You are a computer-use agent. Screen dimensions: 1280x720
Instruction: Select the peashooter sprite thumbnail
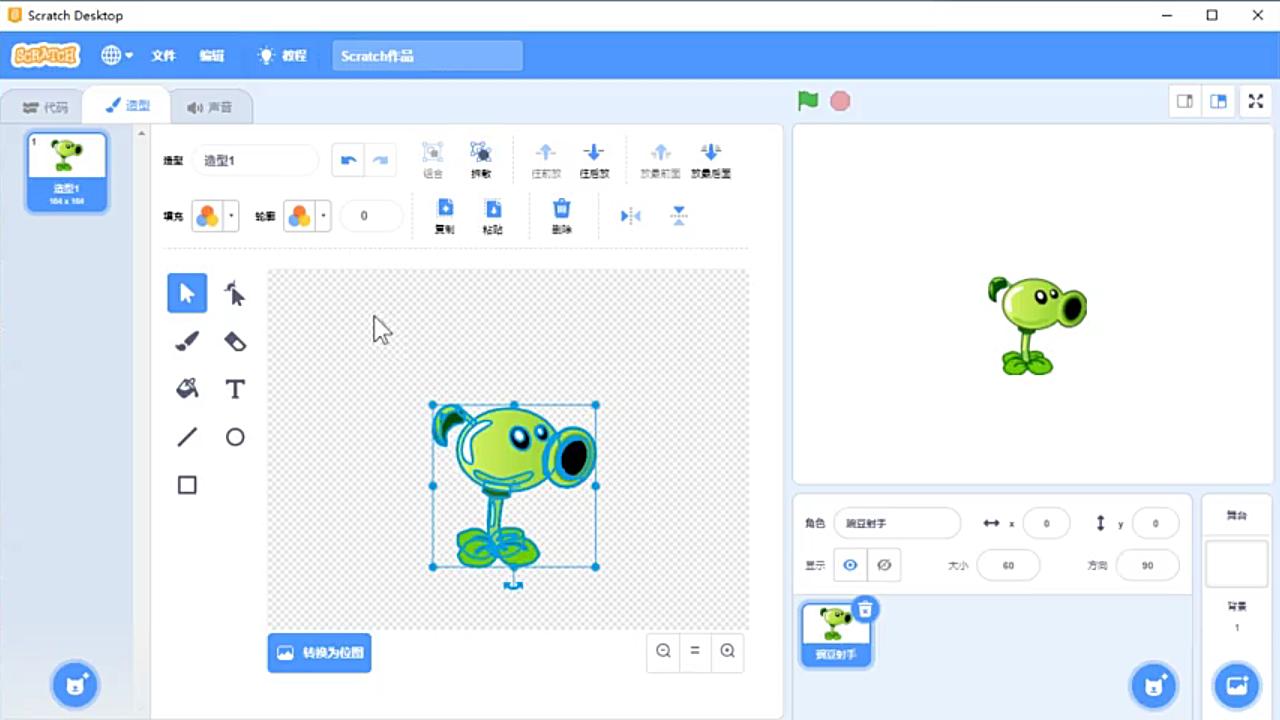click(x=836, y=633)
